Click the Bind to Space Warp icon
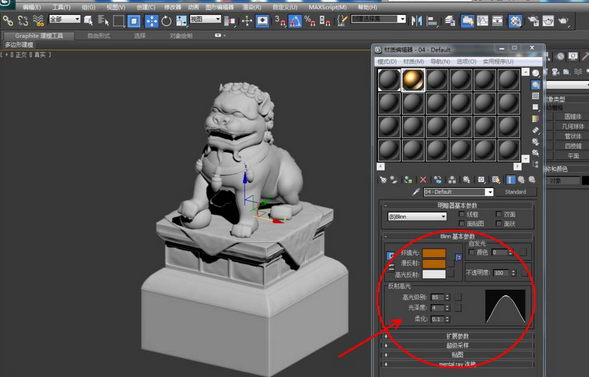 pos(38,21)
